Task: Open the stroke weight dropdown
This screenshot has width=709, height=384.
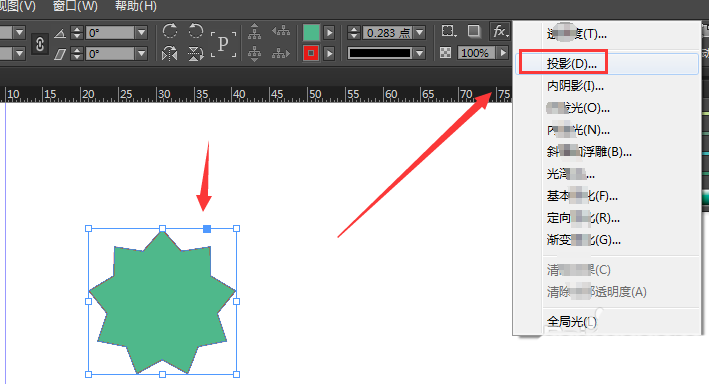Action: (x=420, y=33)
